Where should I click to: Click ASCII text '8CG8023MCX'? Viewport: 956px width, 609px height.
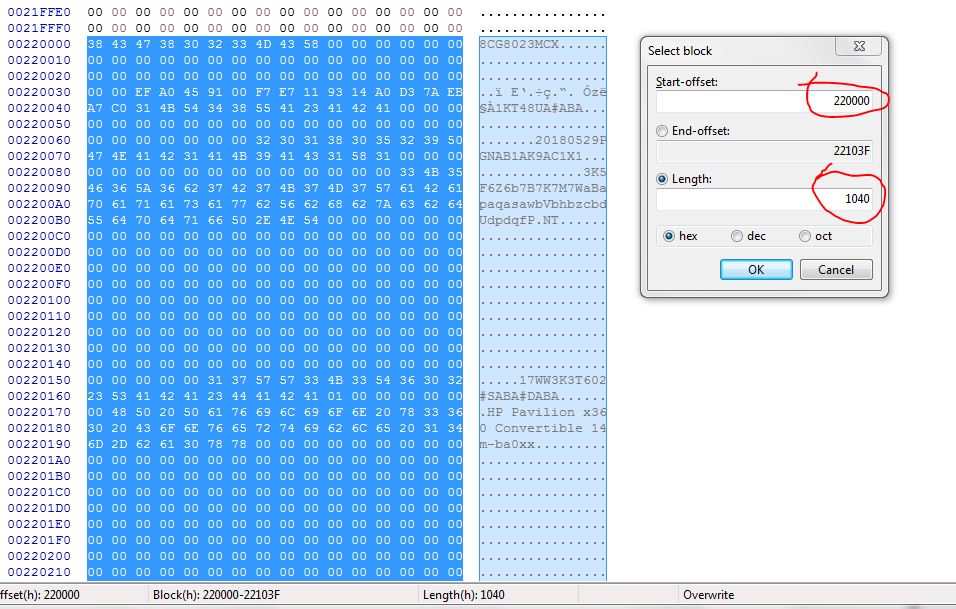tap(519, 44)
